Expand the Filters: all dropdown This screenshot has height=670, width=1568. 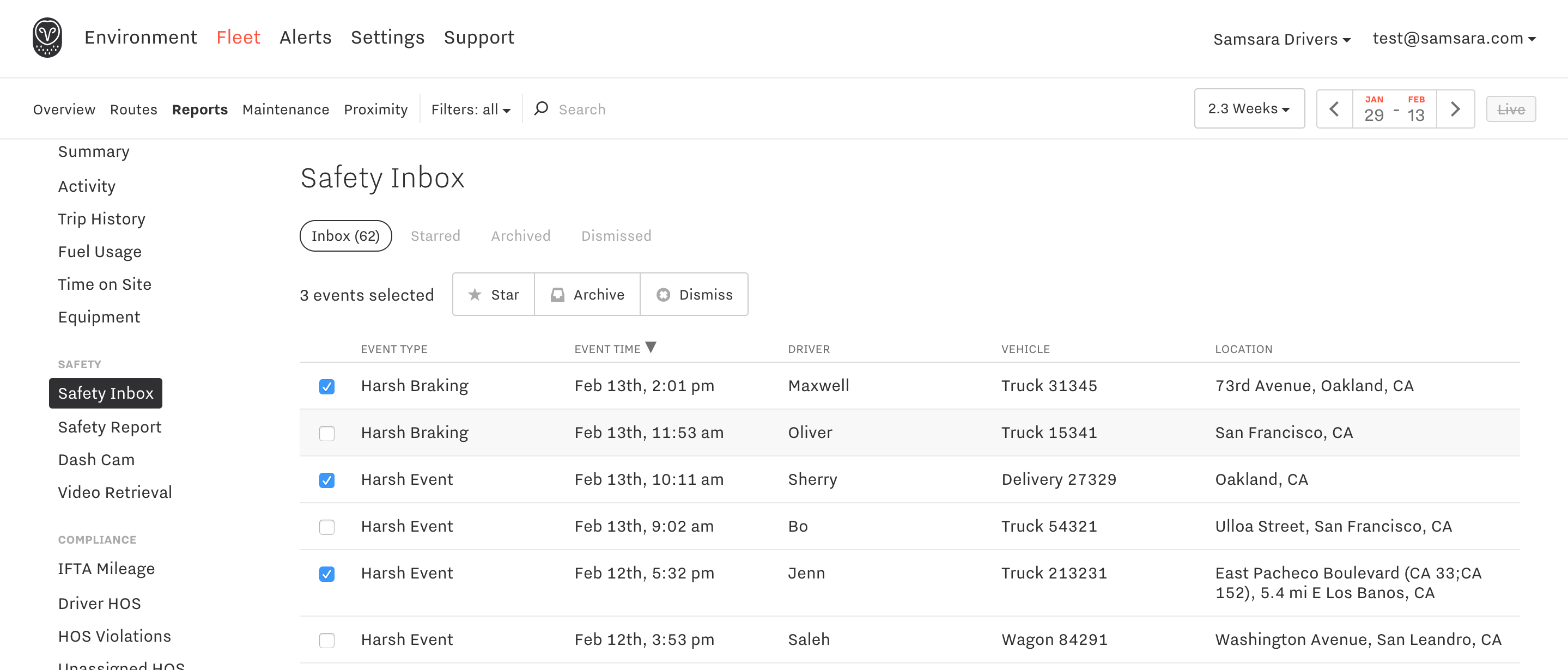pyautogui.click(x=471, y=109)
